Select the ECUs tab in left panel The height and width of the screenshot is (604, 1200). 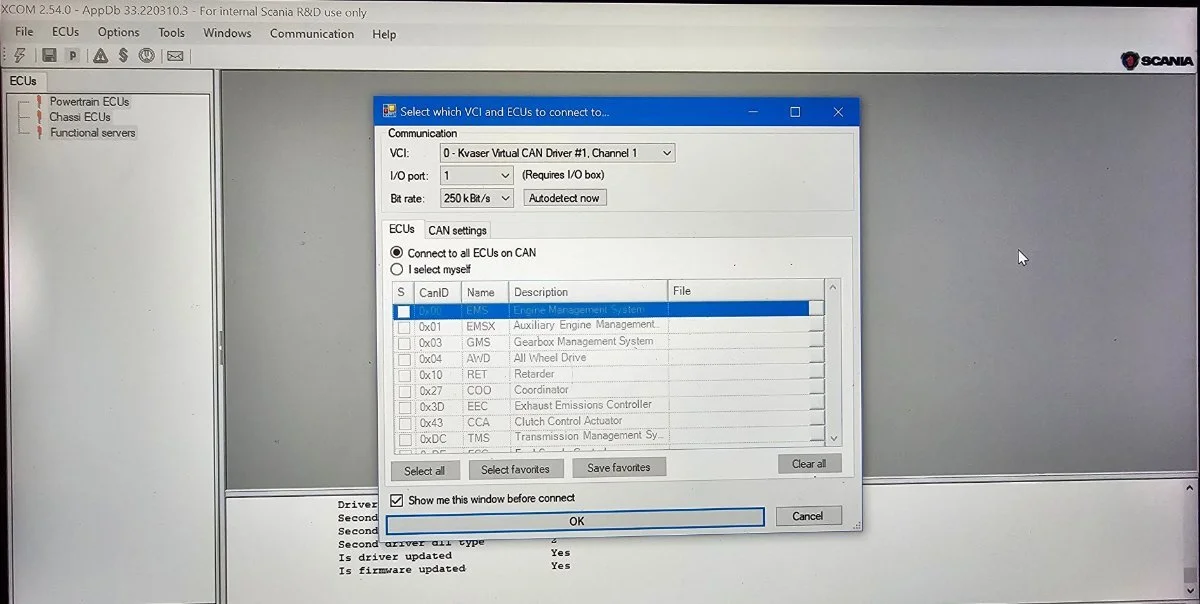(x=23, y=81)
